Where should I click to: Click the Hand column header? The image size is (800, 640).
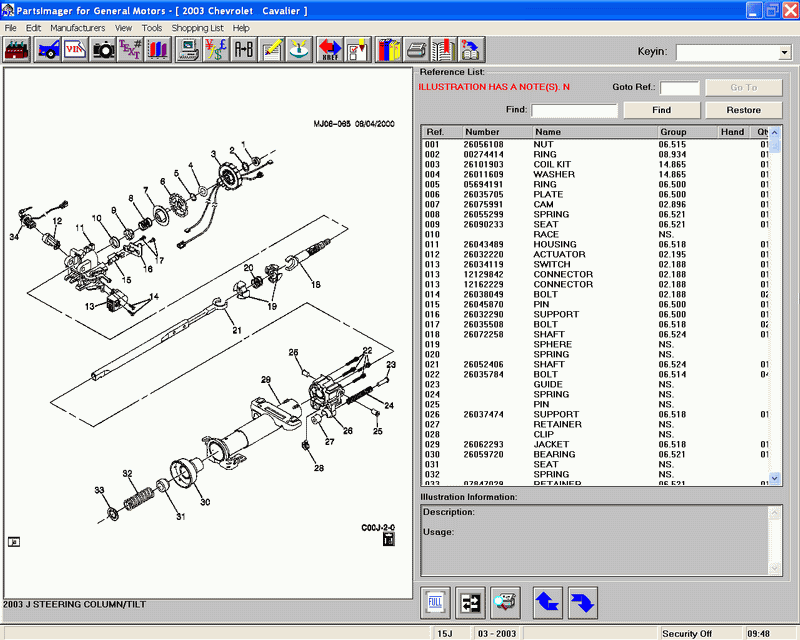733,132
